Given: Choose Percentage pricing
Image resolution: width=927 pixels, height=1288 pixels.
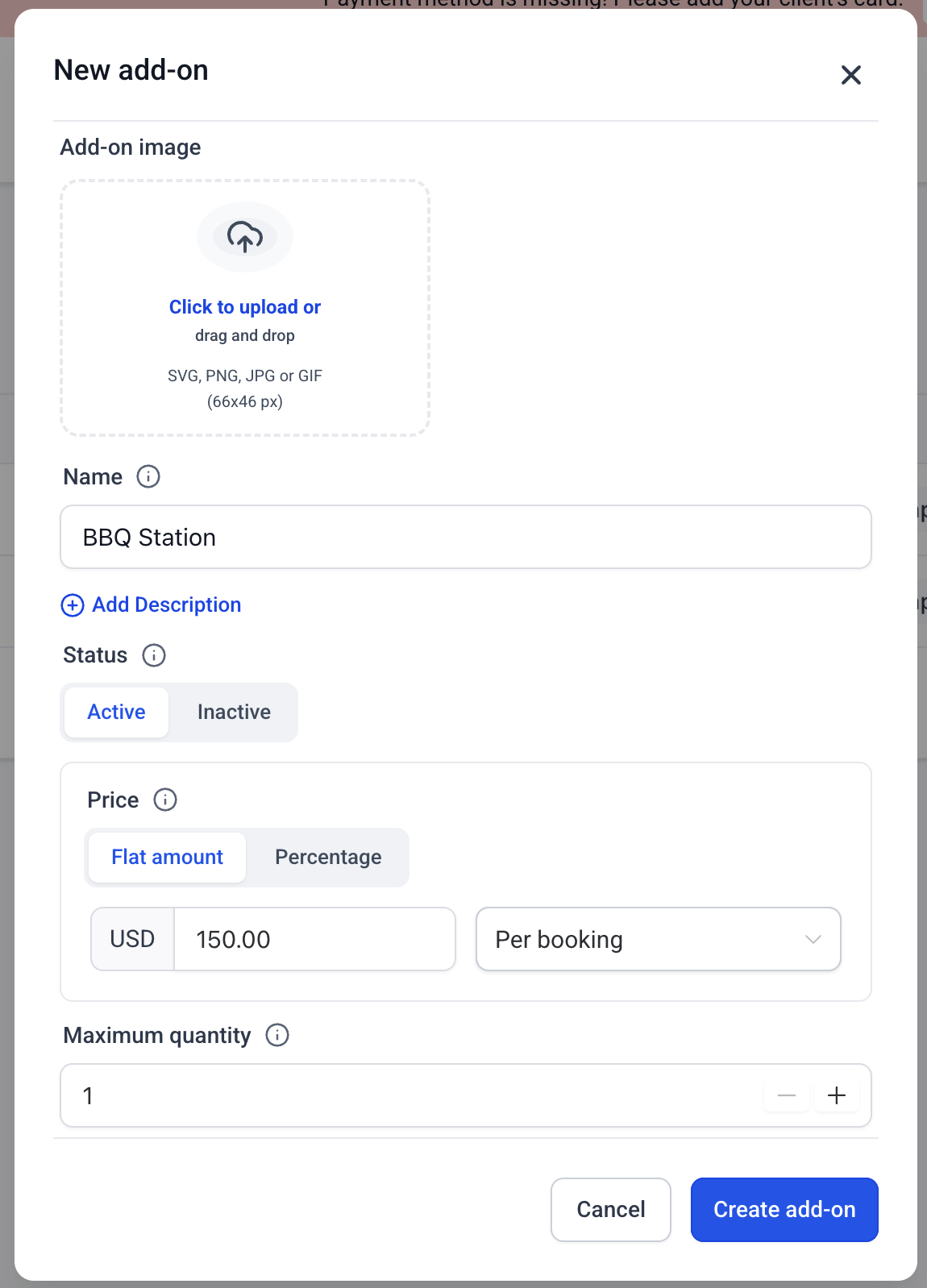Looking at the screenshot, I should click(x=328, y=858).
